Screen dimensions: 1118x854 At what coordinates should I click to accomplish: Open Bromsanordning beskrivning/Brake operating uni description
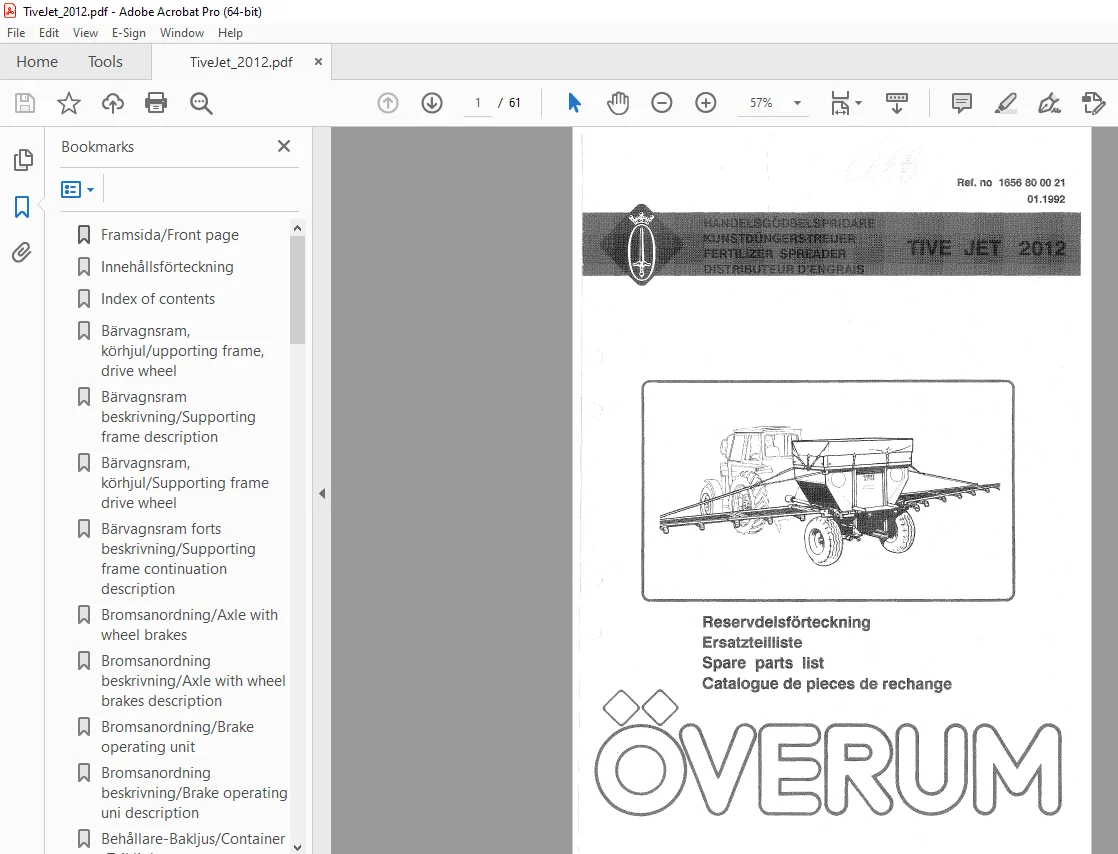[x=194, y=793]
